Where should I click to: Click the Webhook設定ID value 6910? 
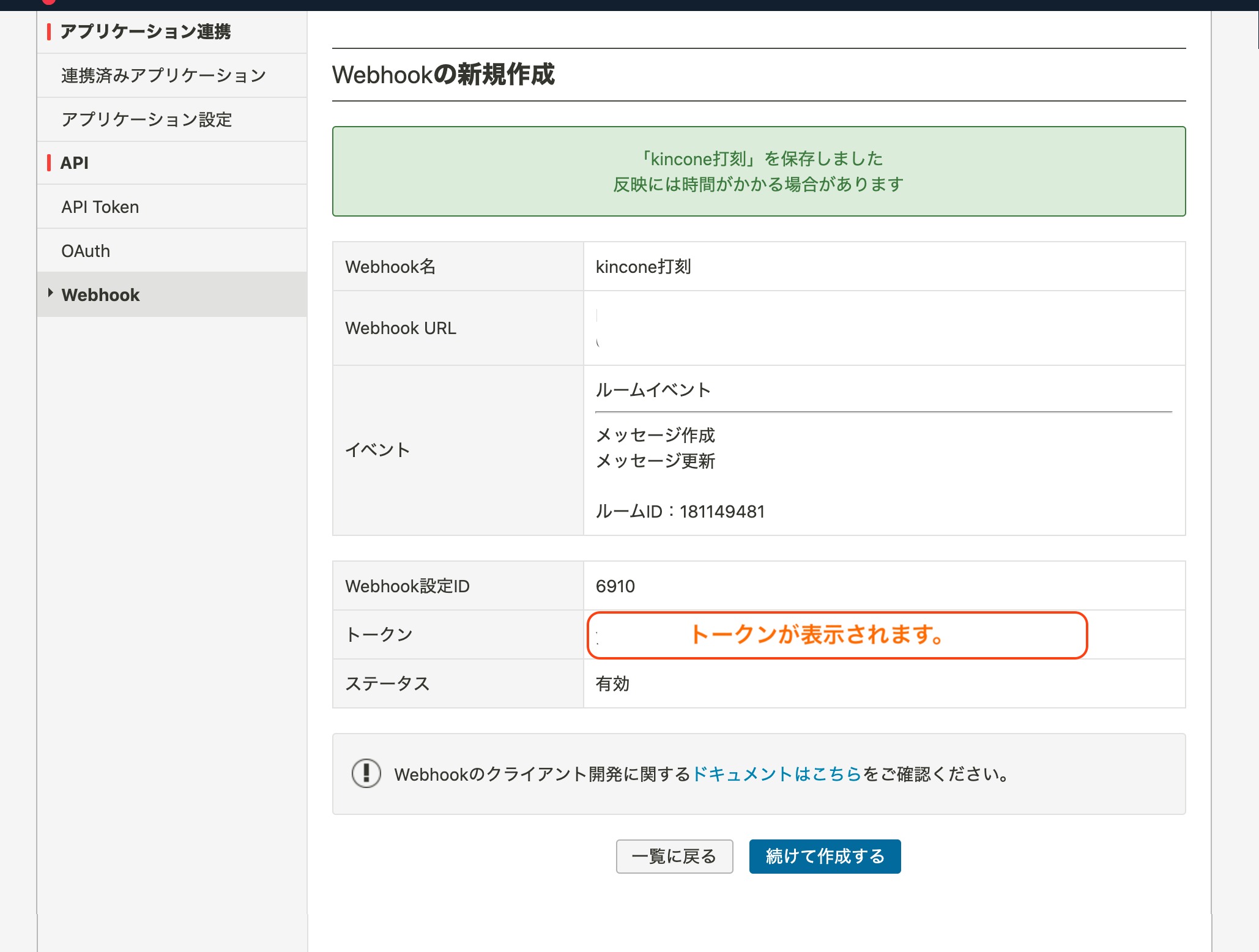click(x=615, y=586)
